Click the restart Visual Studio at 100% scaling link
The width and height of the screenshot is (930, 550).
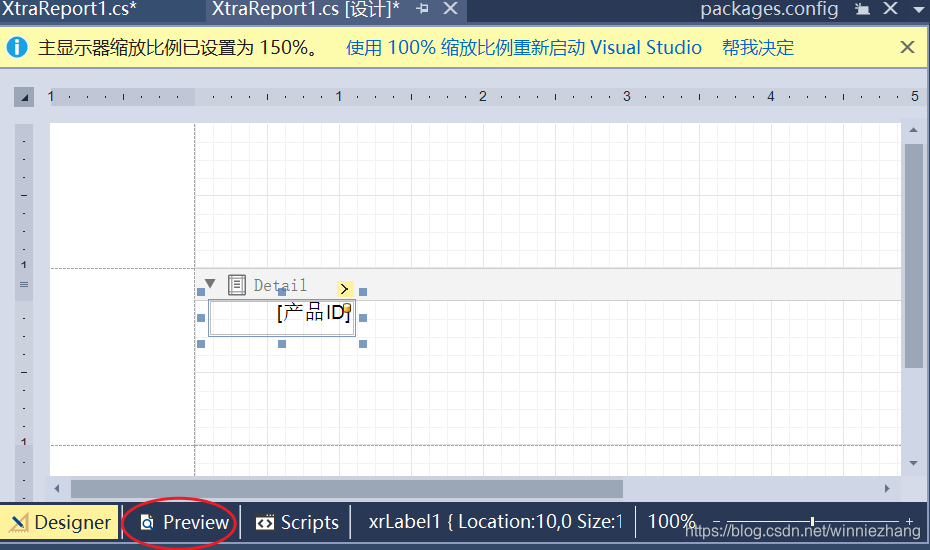click(x=524, y=47)
